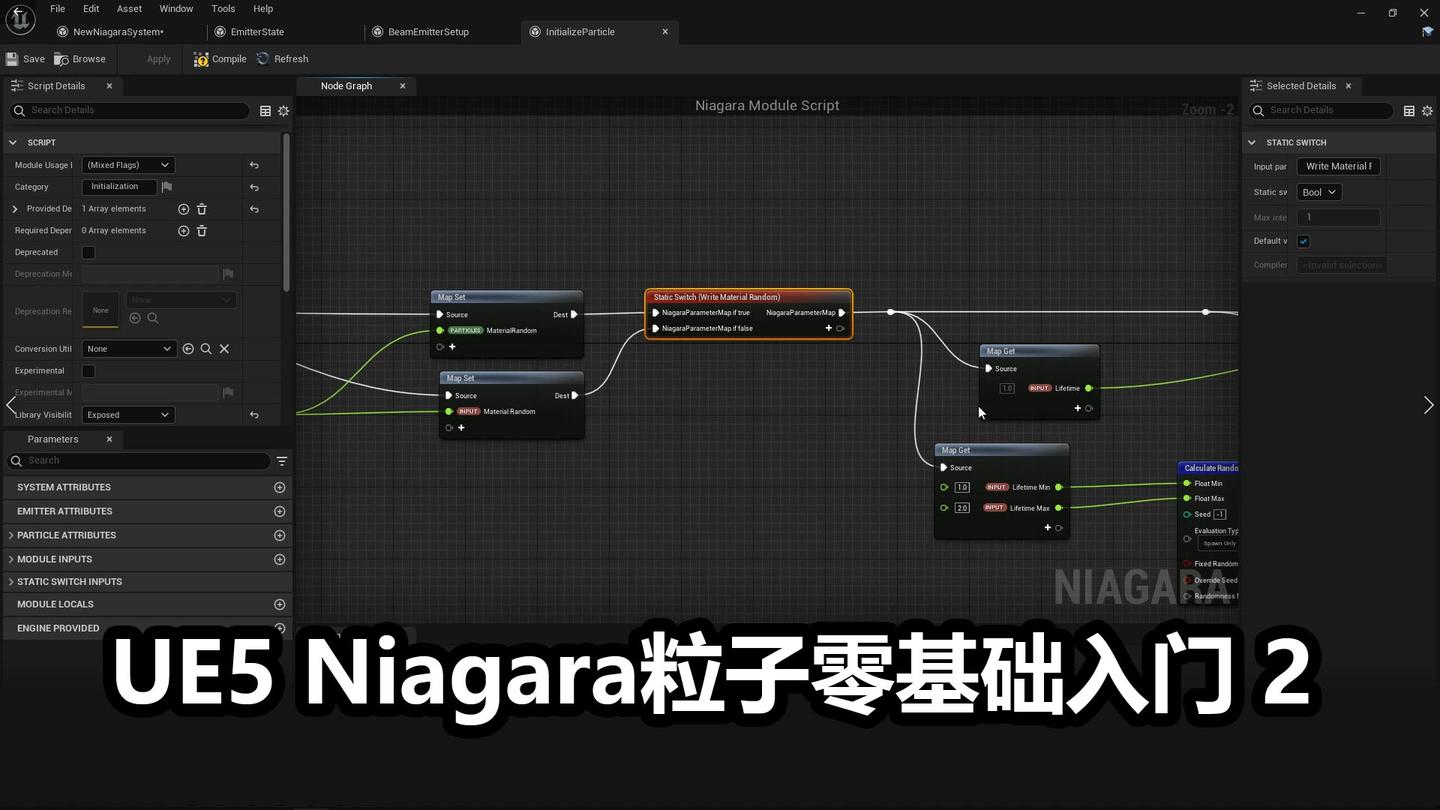Open Script Details property matrix grid icon

[265, 111]
